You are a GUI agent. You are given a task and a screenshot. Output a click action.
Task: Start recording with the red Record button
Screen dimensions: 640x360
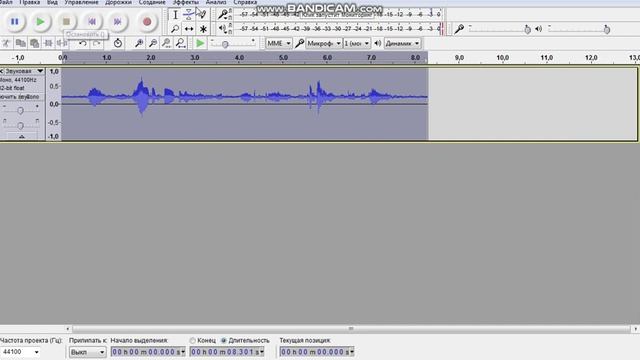pos(147,22)
